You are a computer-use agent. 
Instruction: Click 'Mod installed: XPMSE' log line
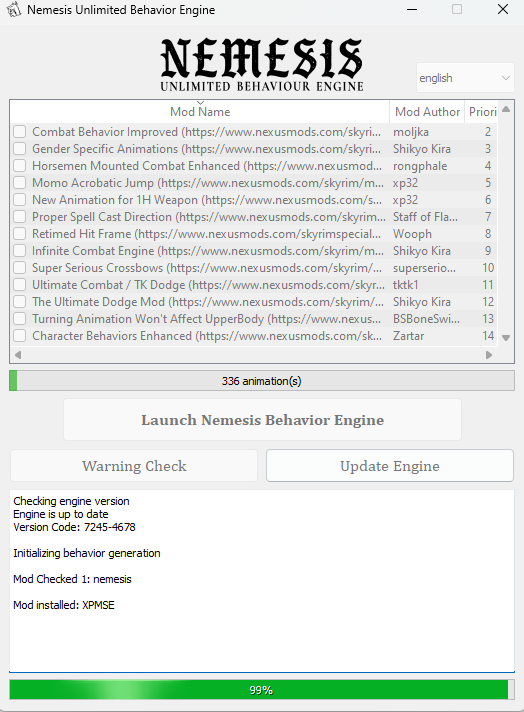pos(64,605)
